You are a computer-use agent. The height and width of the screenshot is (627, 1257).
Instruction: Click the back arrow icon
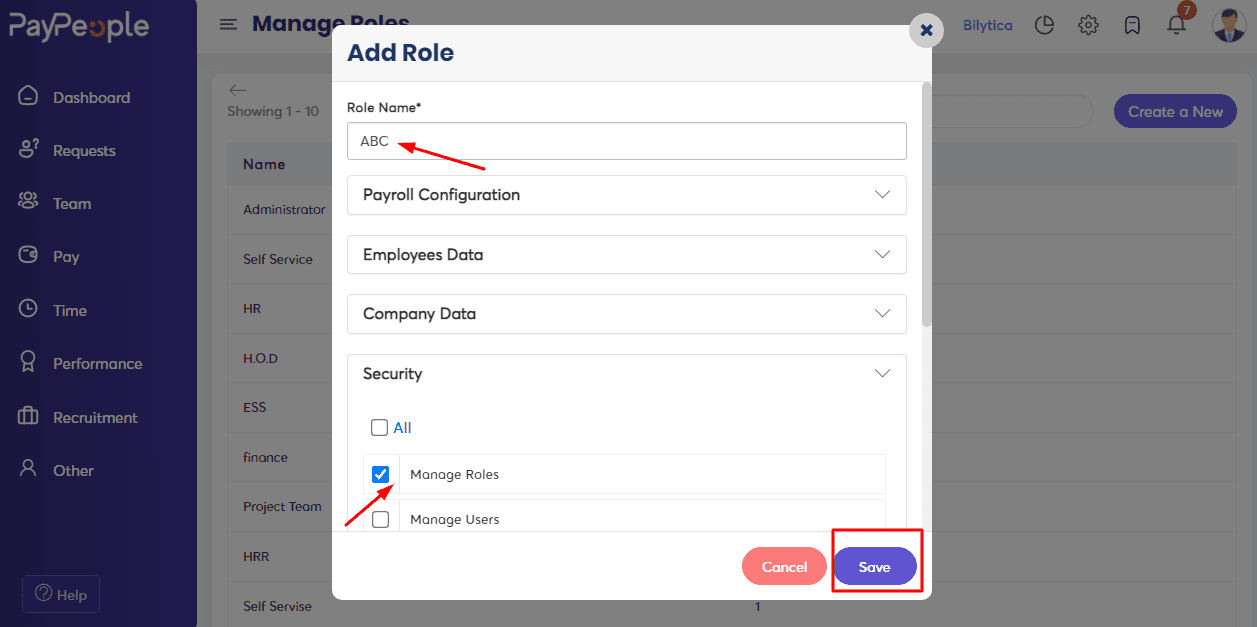pos(237,90)
